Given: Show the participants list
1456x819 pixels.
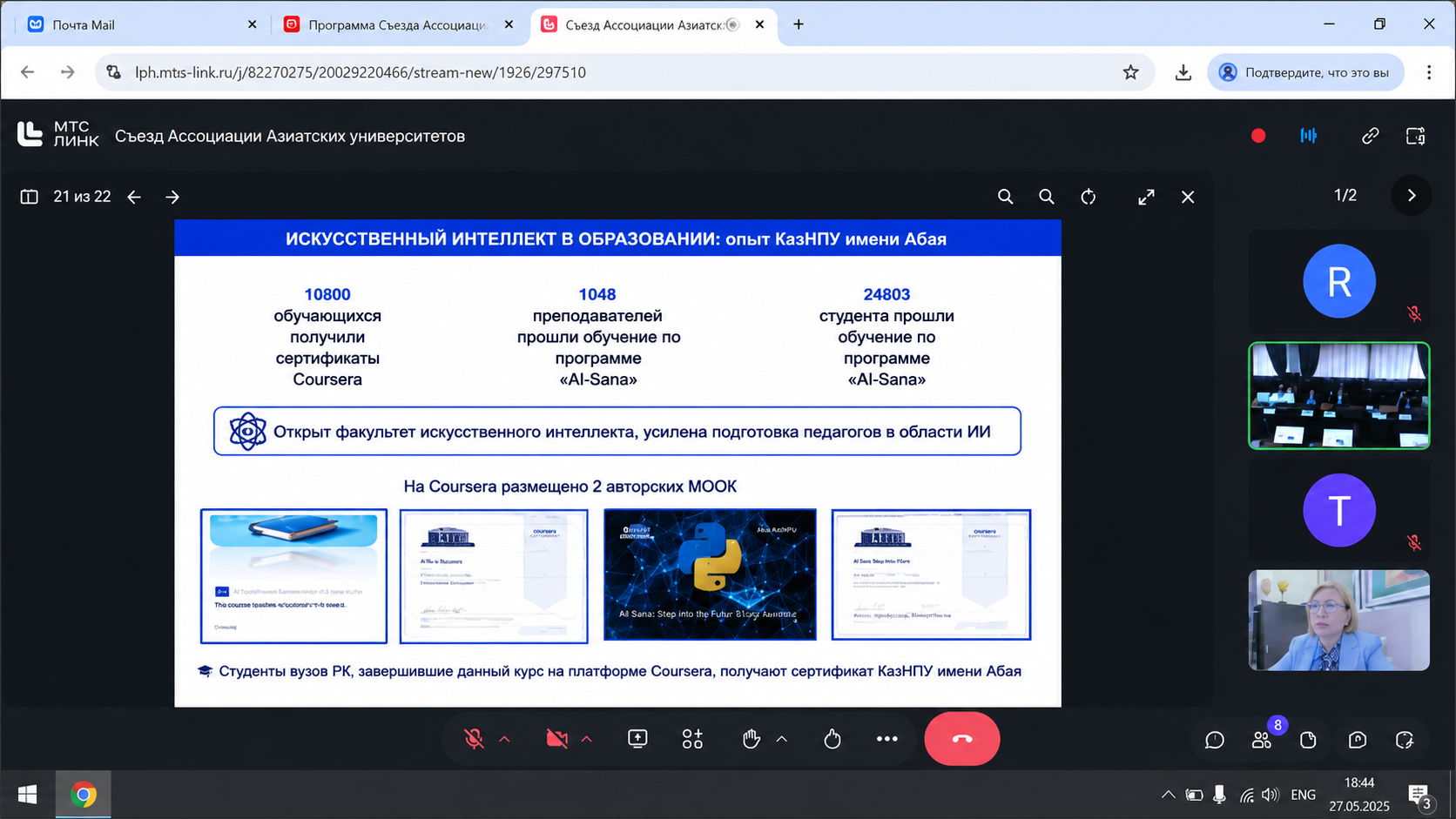Looking at the screenshot, I should 1262,740.
